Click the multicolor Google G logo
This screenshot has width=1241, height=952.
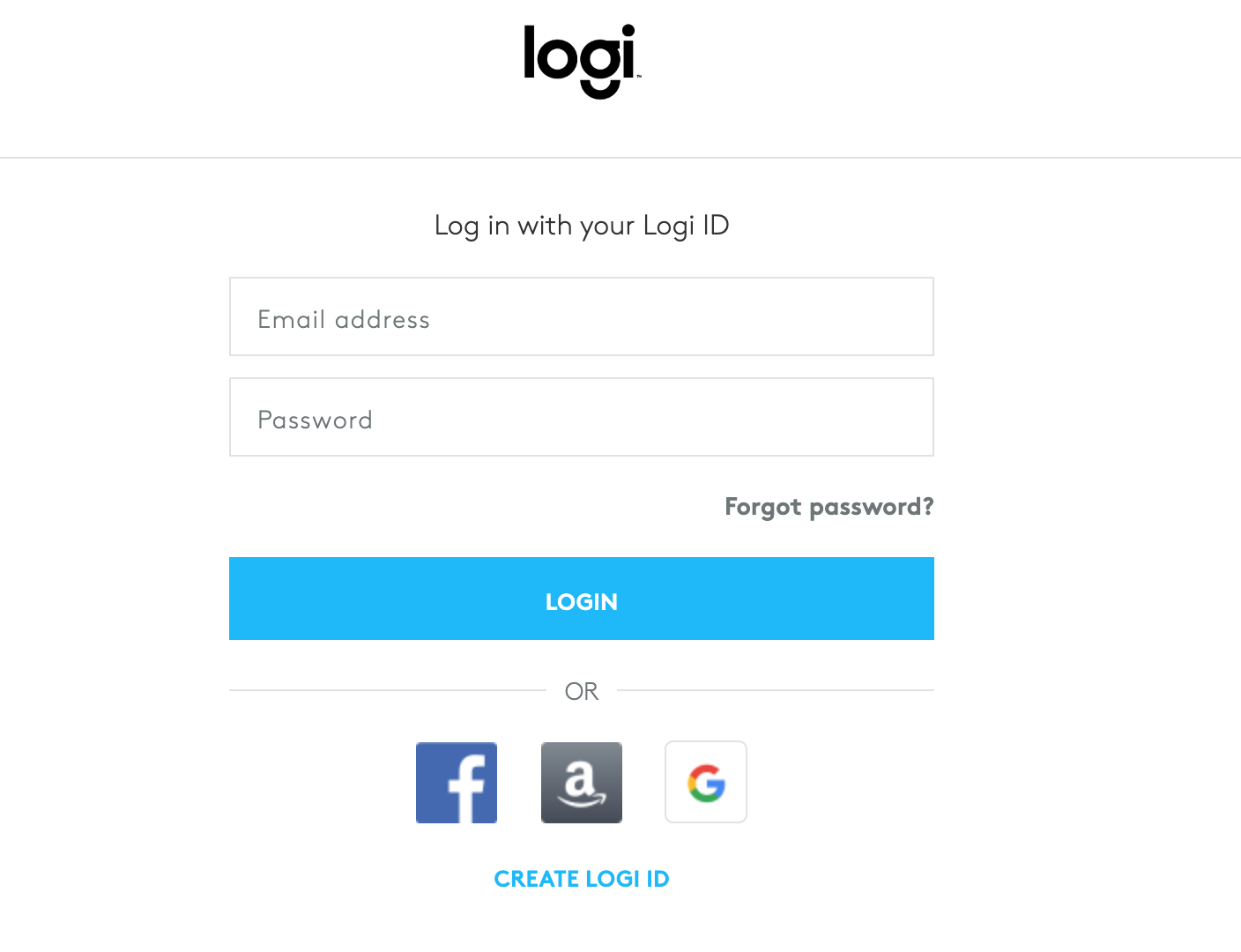[x=706, y=783]
